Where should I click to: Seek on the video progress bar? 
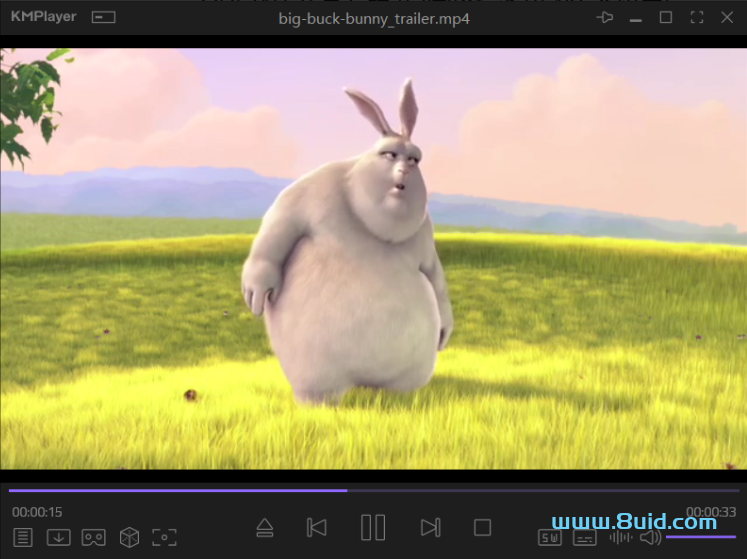tap(374, 490)
